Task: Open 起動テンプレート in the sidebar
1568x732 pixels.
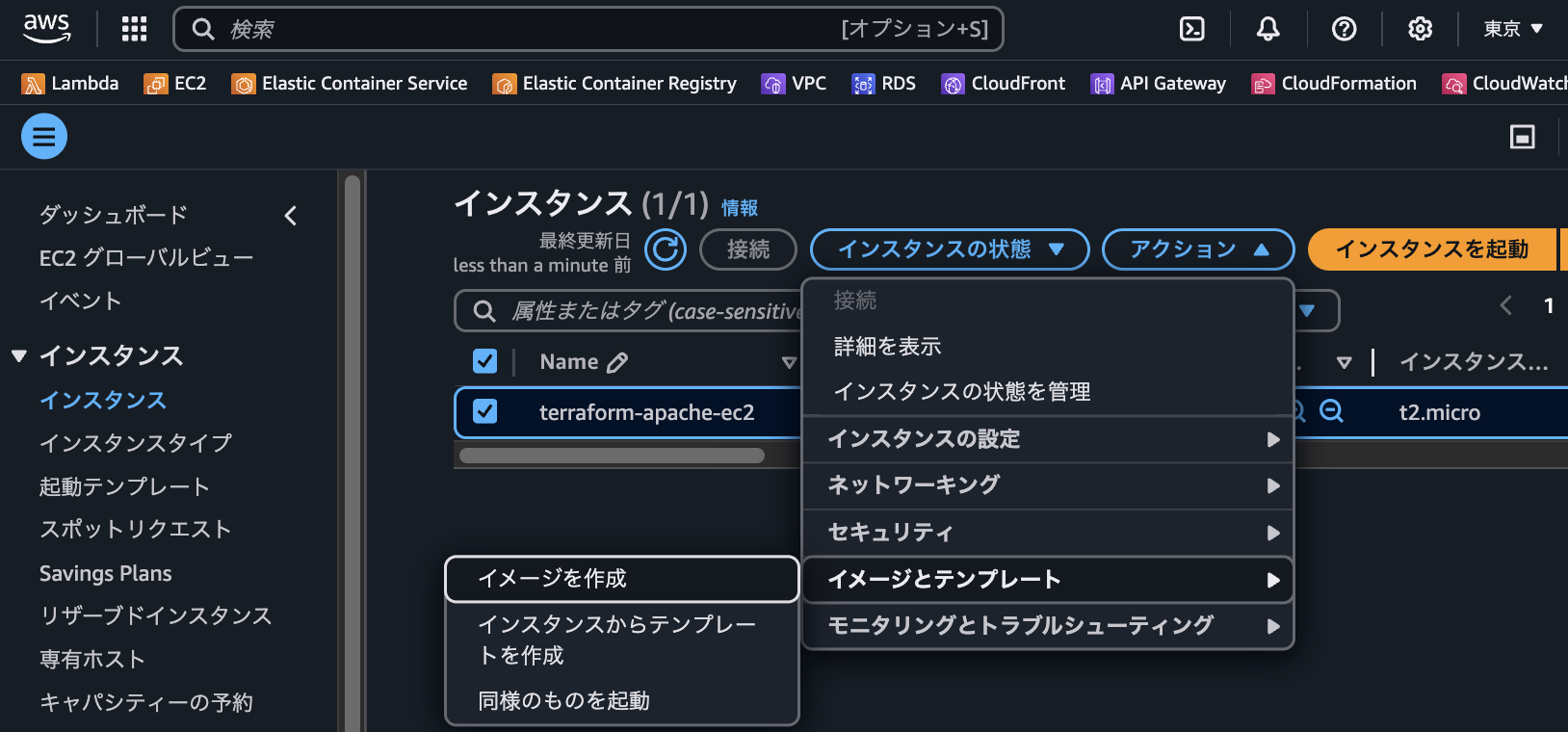Action: 124,486
